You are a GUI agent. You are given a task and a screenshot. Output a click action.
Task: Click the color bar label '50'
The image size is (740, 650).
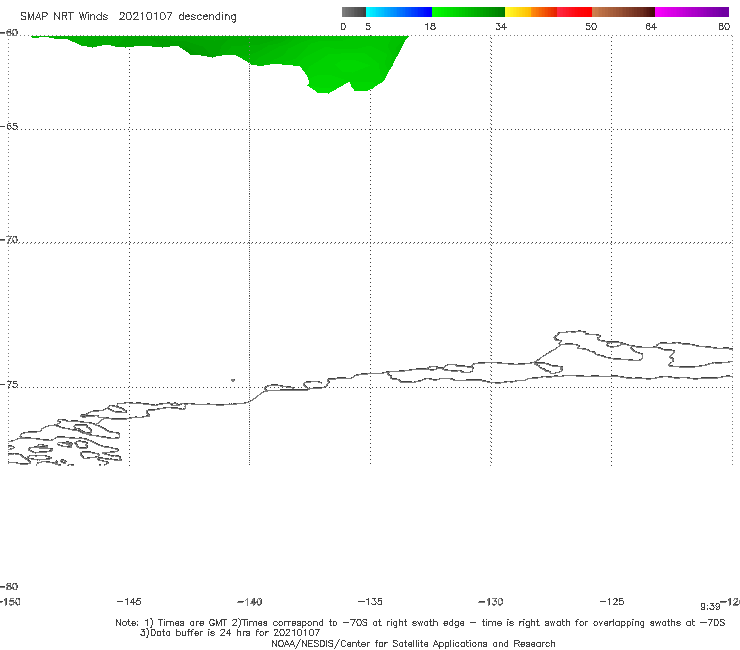point(591,26)
